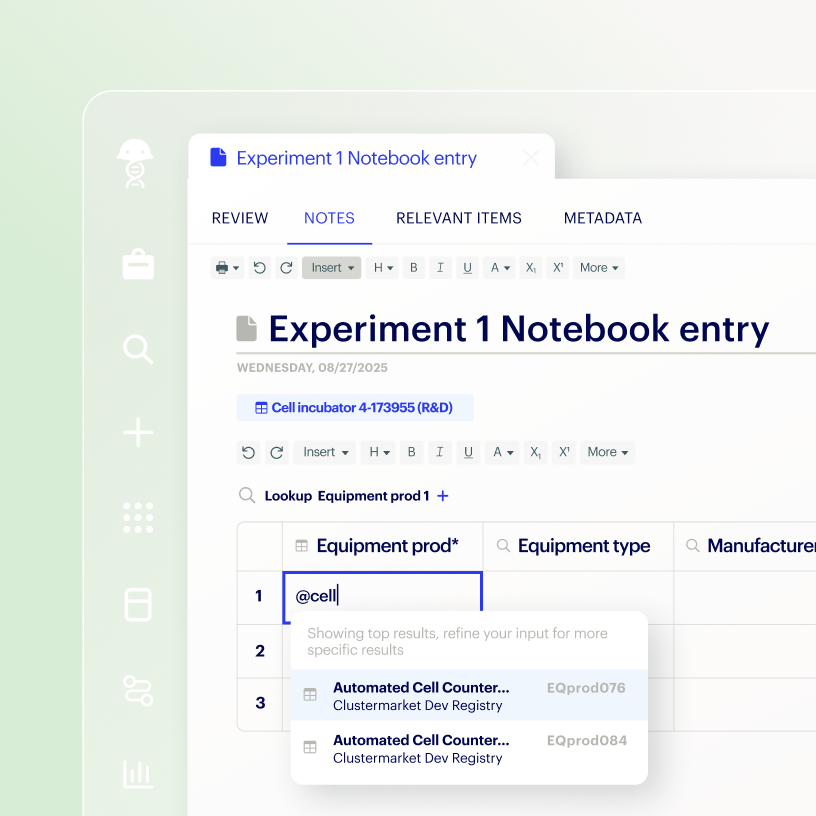Open the sidebar workflows icon
This screenshot has height=816, width=816.
pos(138,691)
